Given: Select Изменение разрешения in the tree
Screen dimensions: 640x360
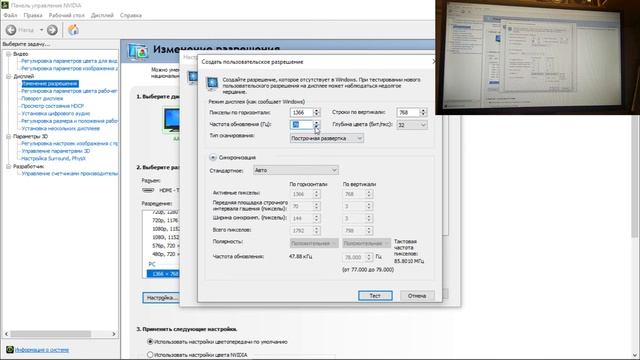Looking at the screenshot, I should (x=50, y=84).
